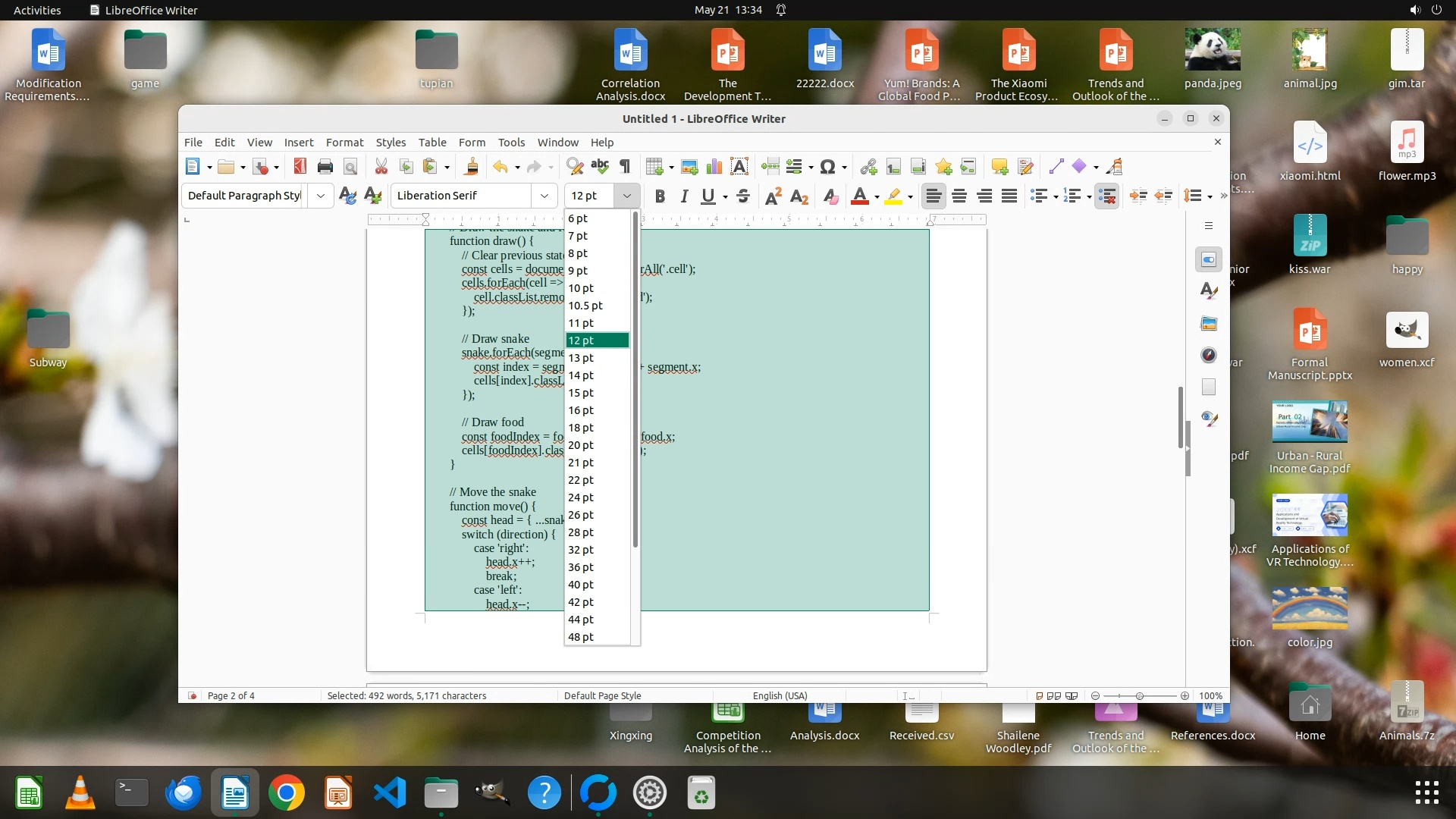The image size is (1456, 819).
Task: Click the Insert Special Character omega icon
Action: pyautogui.click(x=827, y=167)
